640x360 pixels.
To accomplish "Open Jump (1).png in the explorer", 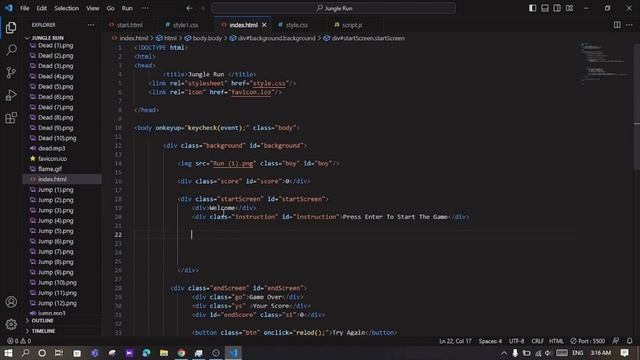I will coord(56,190).
